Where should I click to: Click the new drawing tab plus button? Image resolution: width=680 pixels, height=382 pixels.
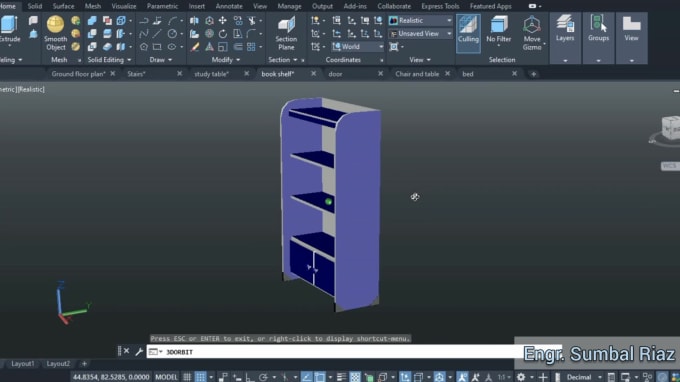(x=533, y=74)
